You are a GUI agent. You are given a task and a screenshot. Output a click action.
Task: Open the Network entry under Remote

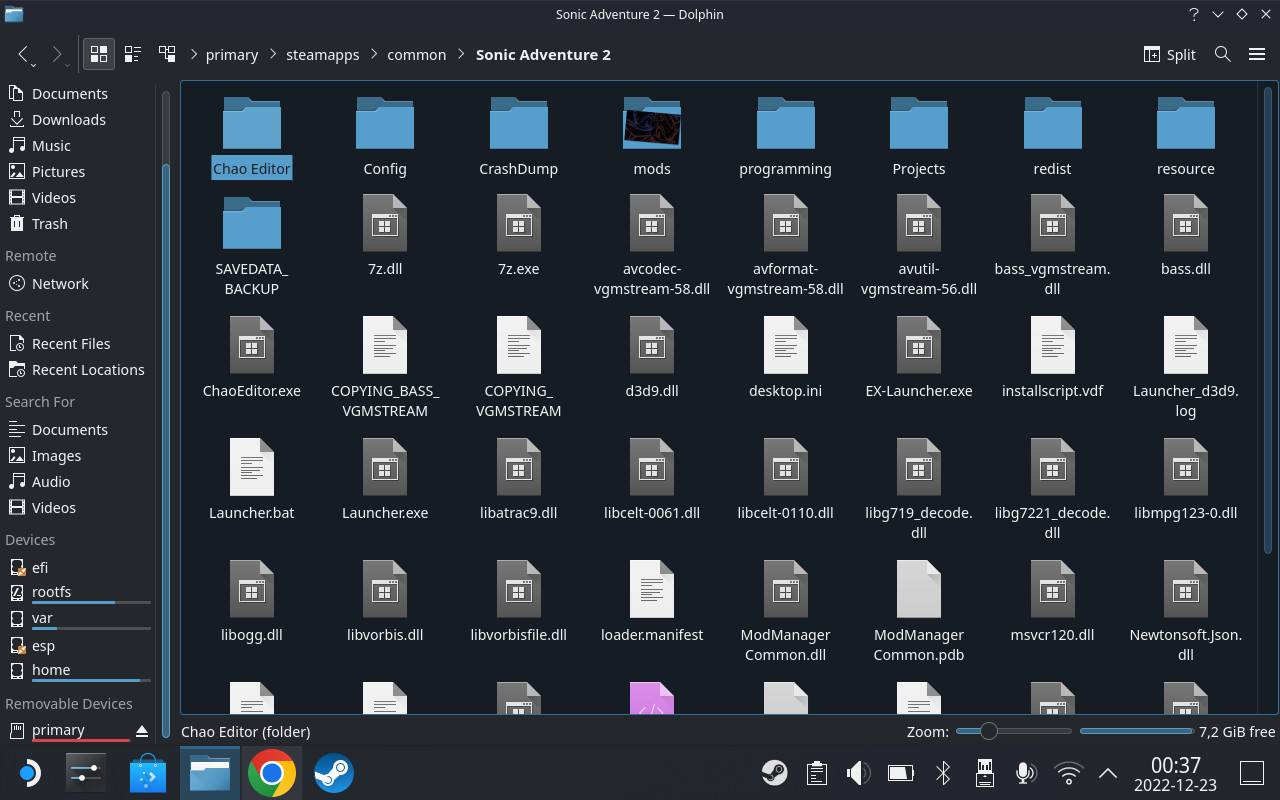[x=57, y=283]
